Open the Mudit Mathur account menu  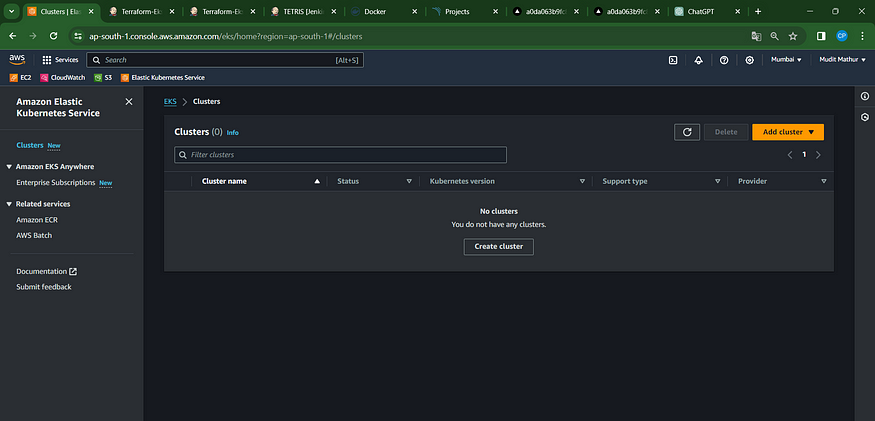(x=842, y=60)
